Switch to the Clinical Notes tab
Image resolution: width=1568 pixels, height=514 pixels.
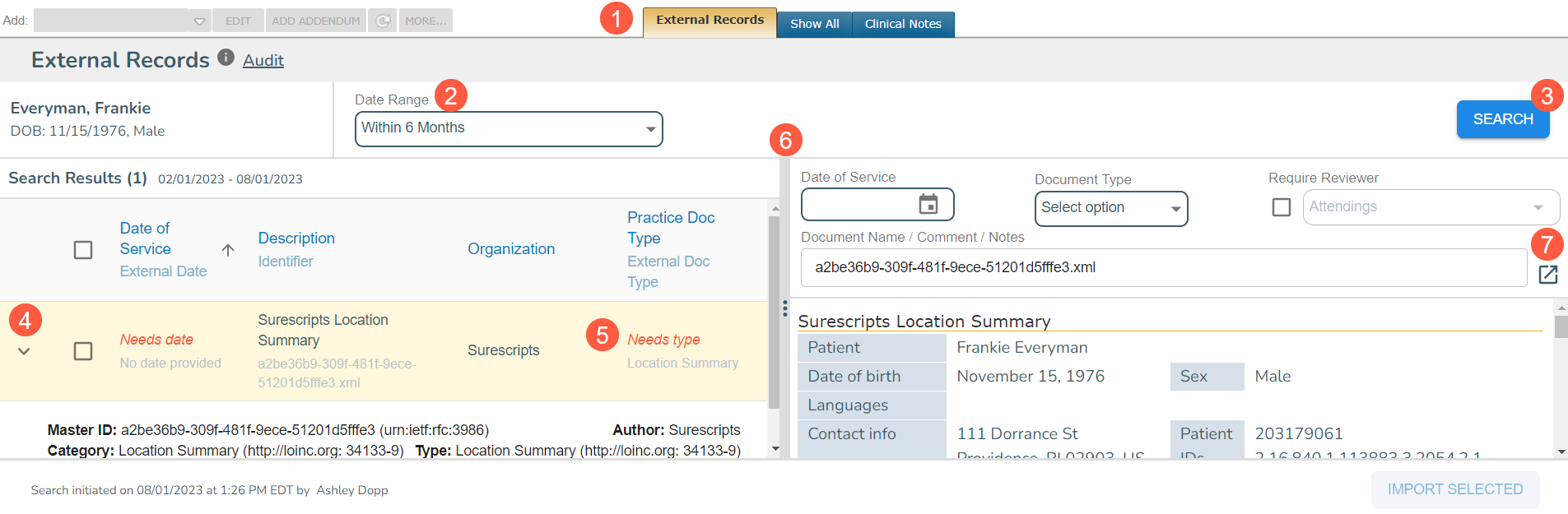tap(902, 24)
